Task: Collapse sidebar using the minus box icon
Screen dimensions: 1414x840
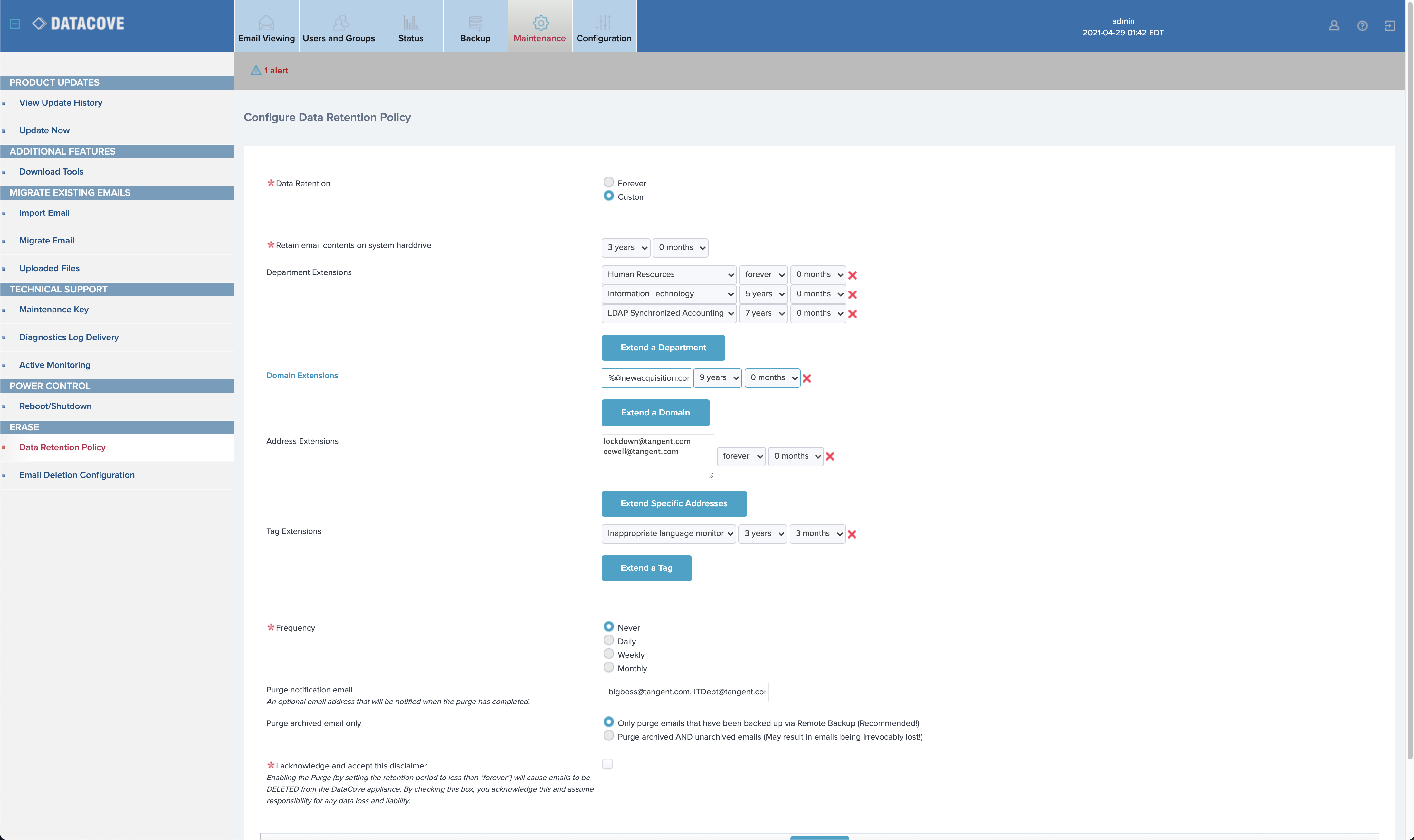Action: coord(15,24)
